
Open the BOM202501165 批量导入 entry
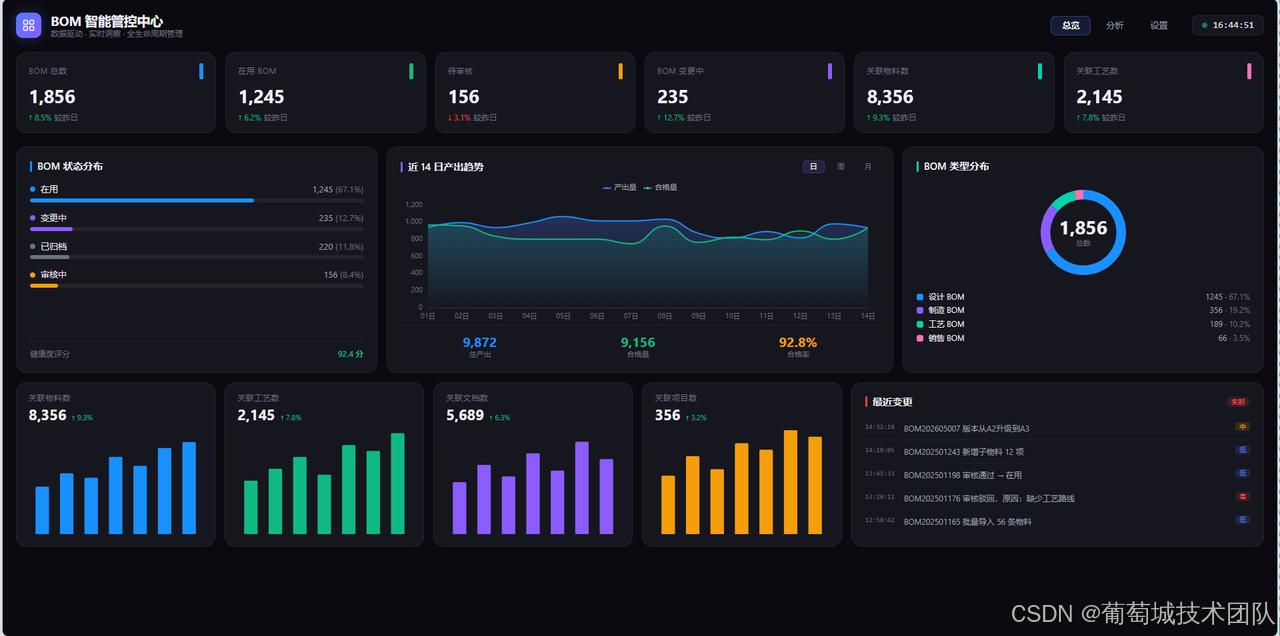coord(1057,521)
